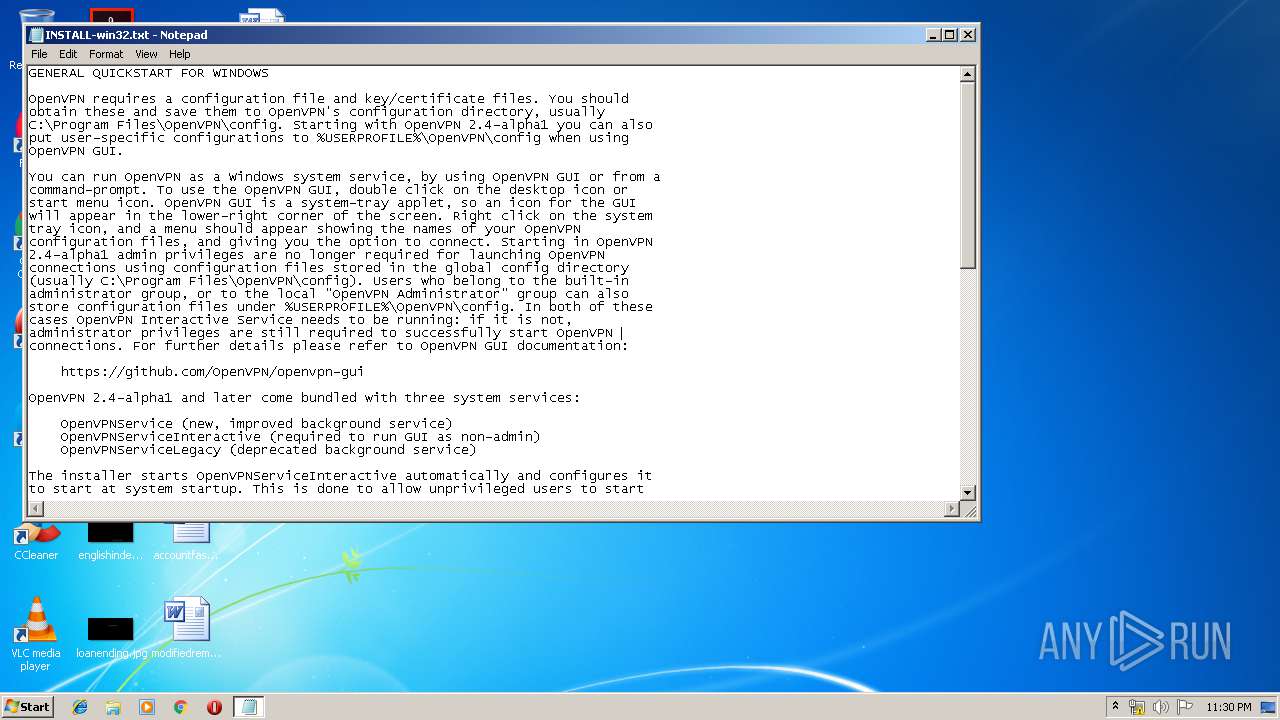Image resolution: width=1280 pixels, height=720 pixels.
Task: Click the vertical scrollbar thumb
Action: tap(967, 175)
